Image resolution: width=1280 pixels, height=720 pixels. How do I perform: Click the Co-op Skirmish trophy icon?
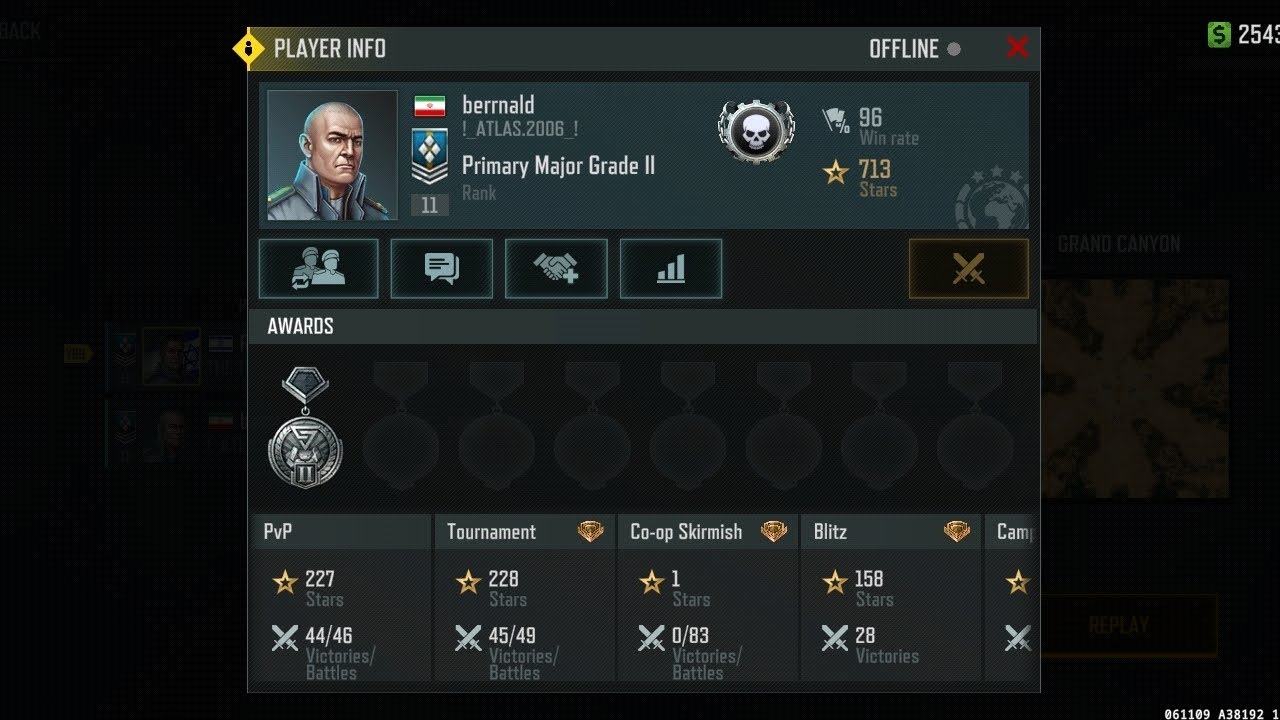(x=774, y=532)
